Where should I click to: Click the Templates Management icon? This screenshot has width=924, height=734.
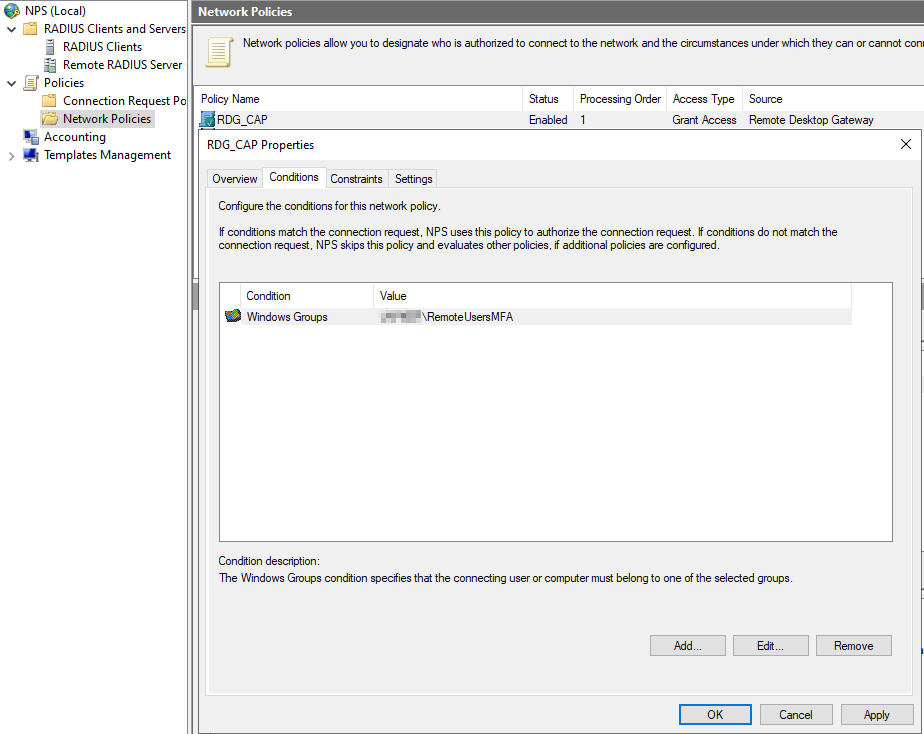(x=31, y=155)
